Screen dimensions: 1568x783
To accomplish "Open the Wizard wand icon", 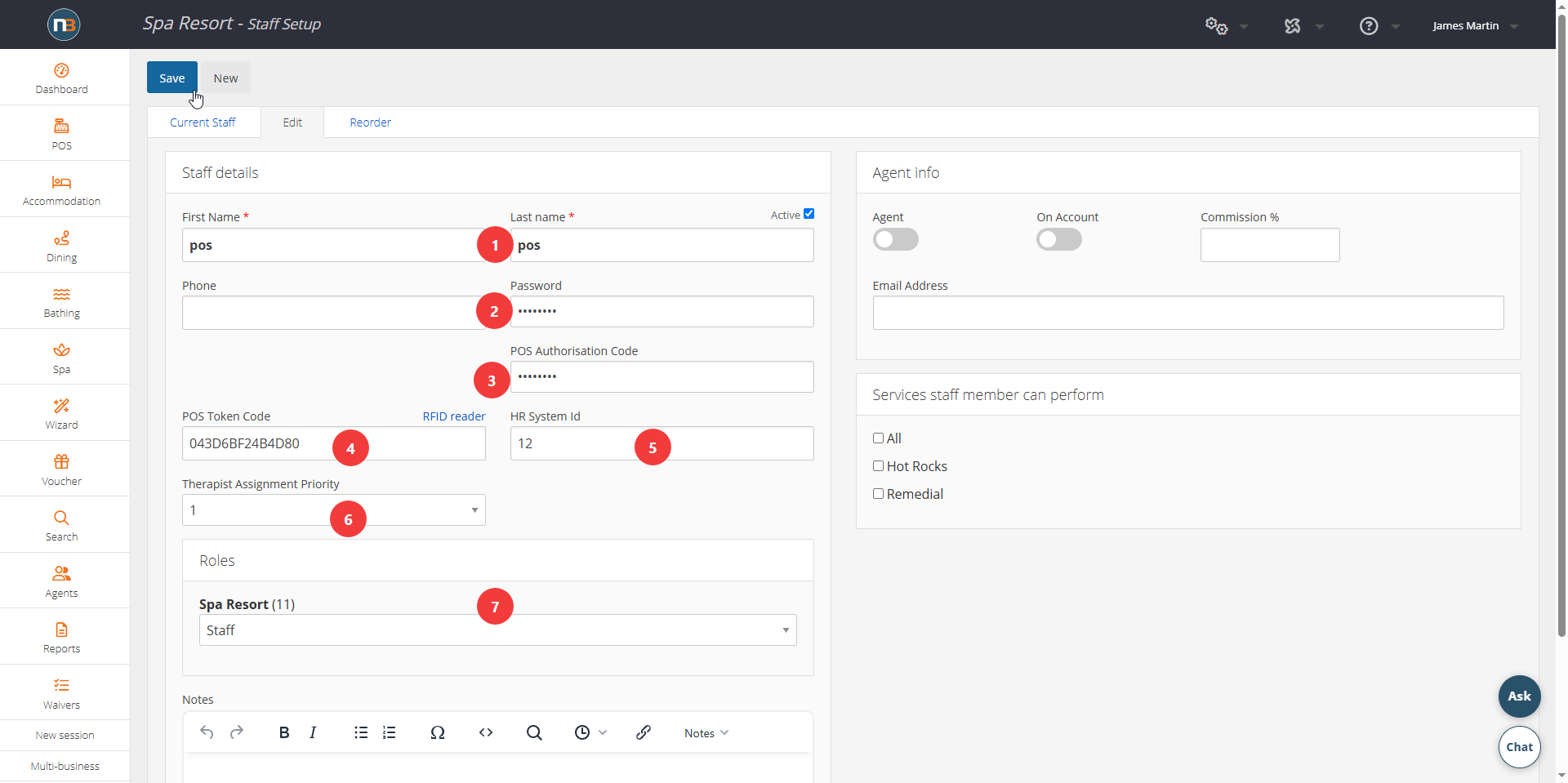I will click(61, 406).
